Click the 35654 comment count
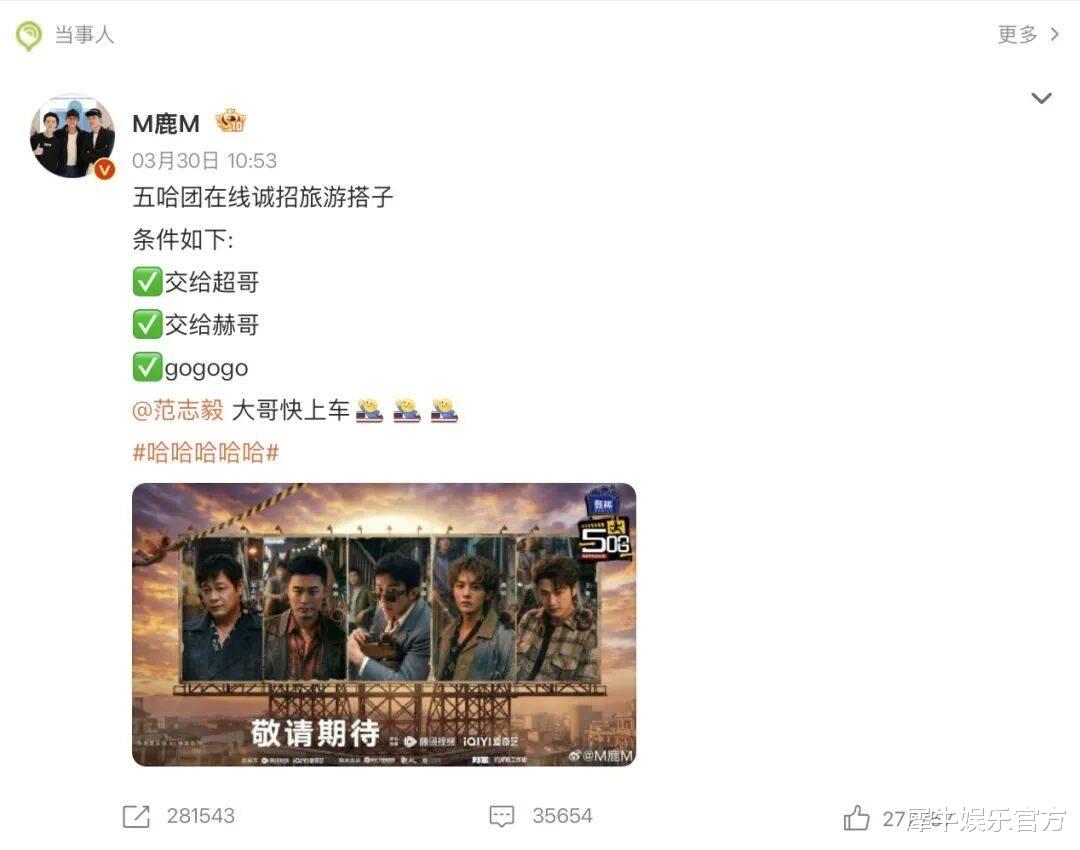This screenshot has width=1080, height=850. (562, 816)
